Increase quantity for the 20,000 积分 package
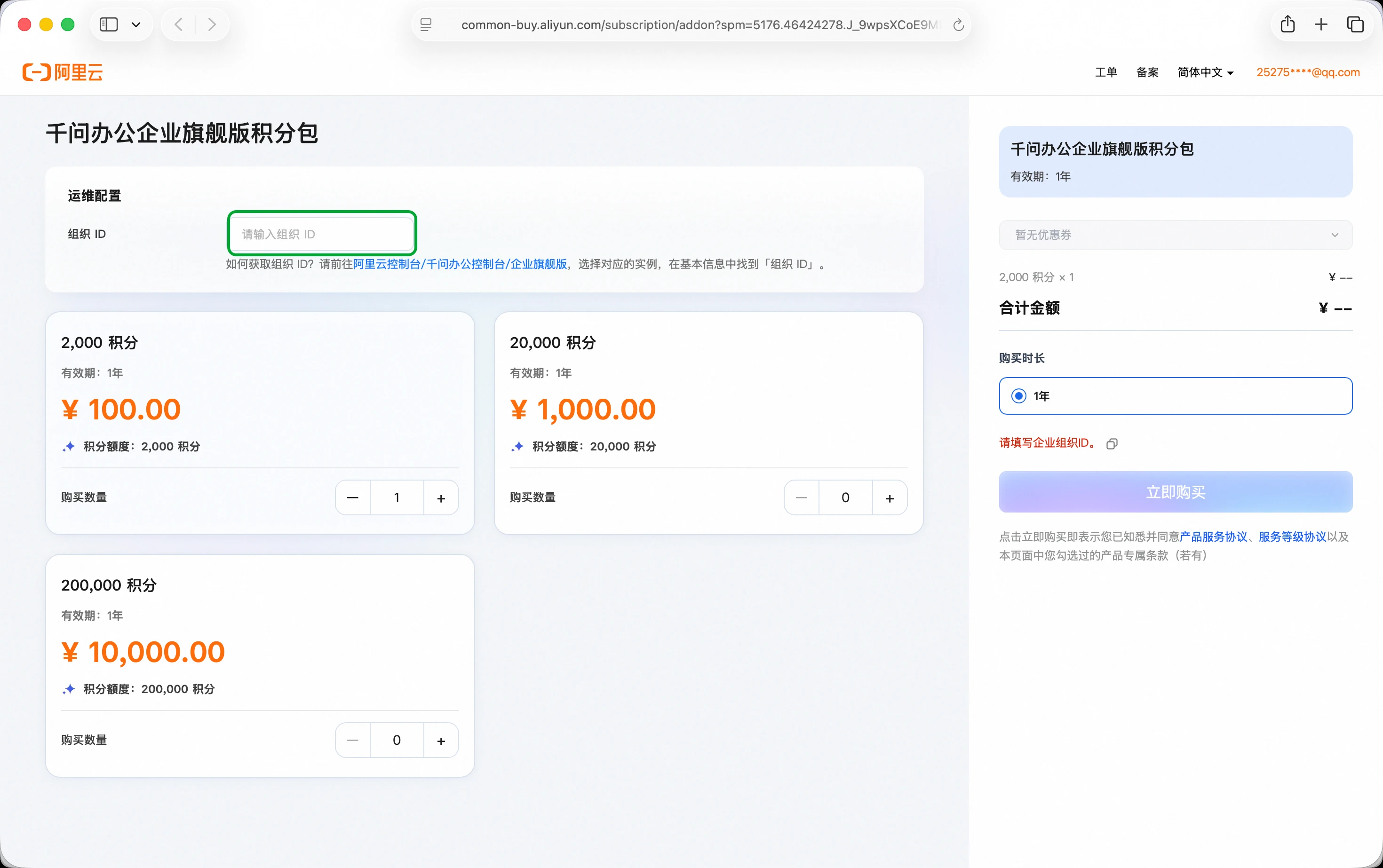 tap(890, 498)
